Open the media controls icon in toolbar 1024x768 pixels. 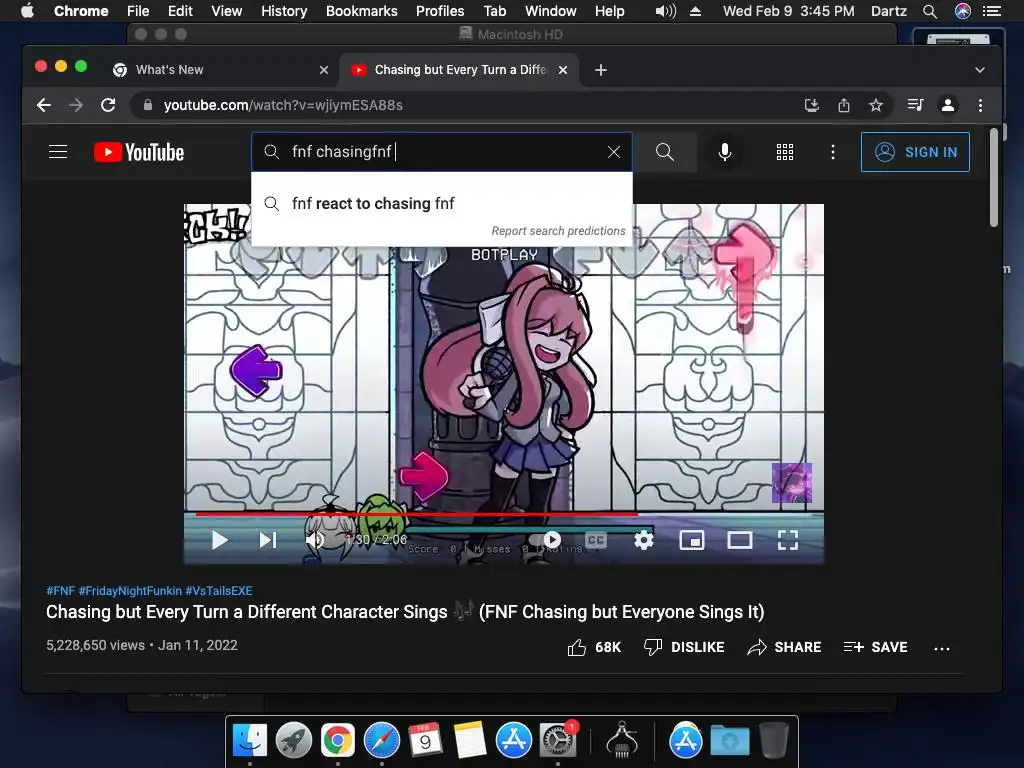(915, 105)
